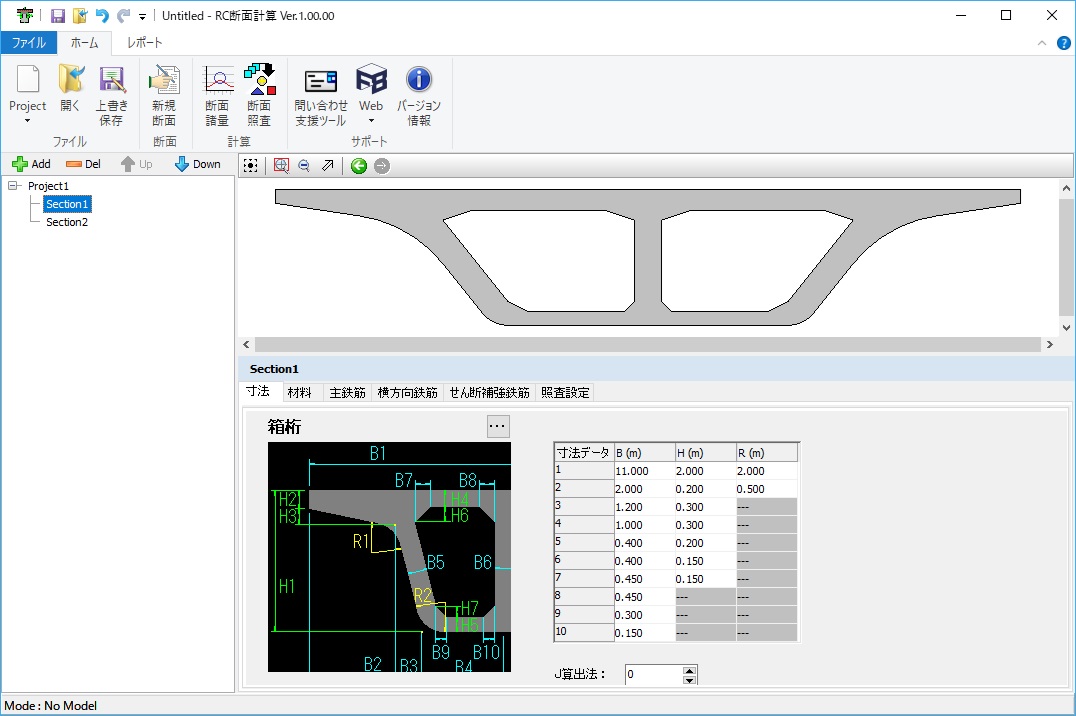Expand the Project dropdown arrow
Image resolution: width=1076 pixels, height=716 pixels.
(27, 122)
